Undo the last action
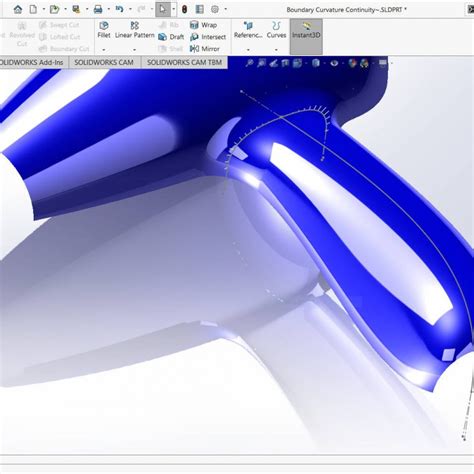Image resolution: width=474 pixels, height=474 pixels. pyautogui.click(x=119, y=9)
